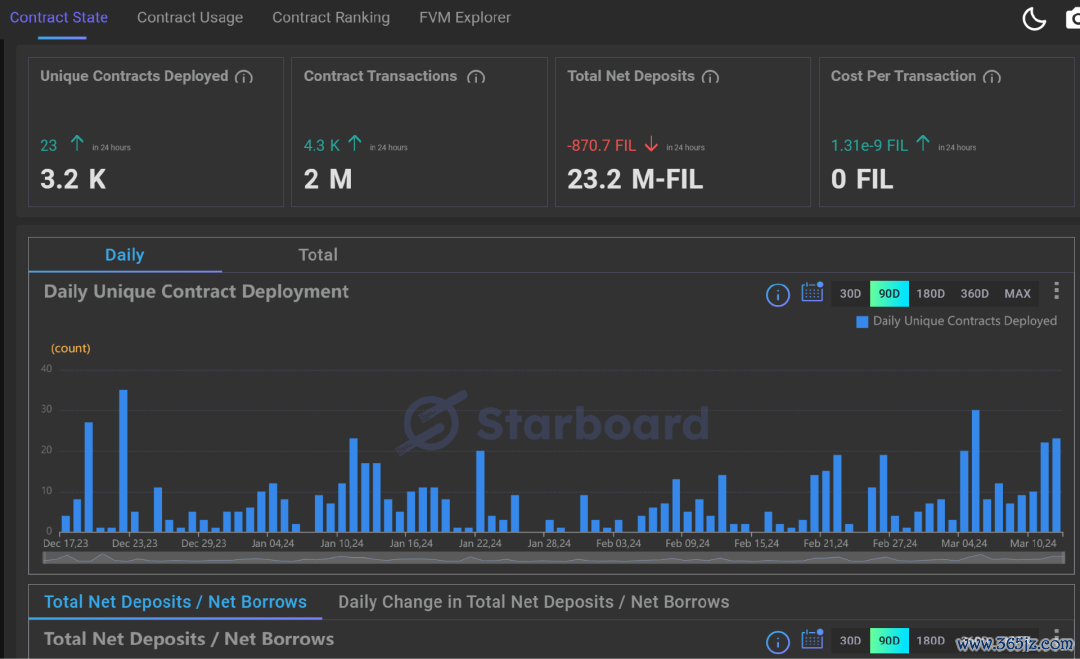The width and height of the screenshot is (1080, 659).
Task: Click info icon of Daily Unique Contract Deployment chart
Action: [777, 294]
